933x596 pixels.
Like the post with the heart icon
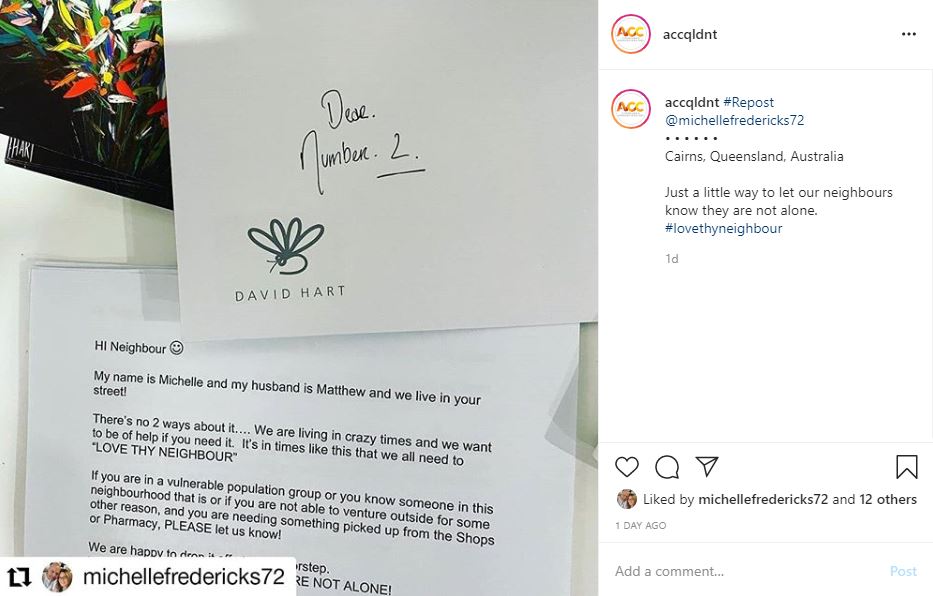[627, 467]
